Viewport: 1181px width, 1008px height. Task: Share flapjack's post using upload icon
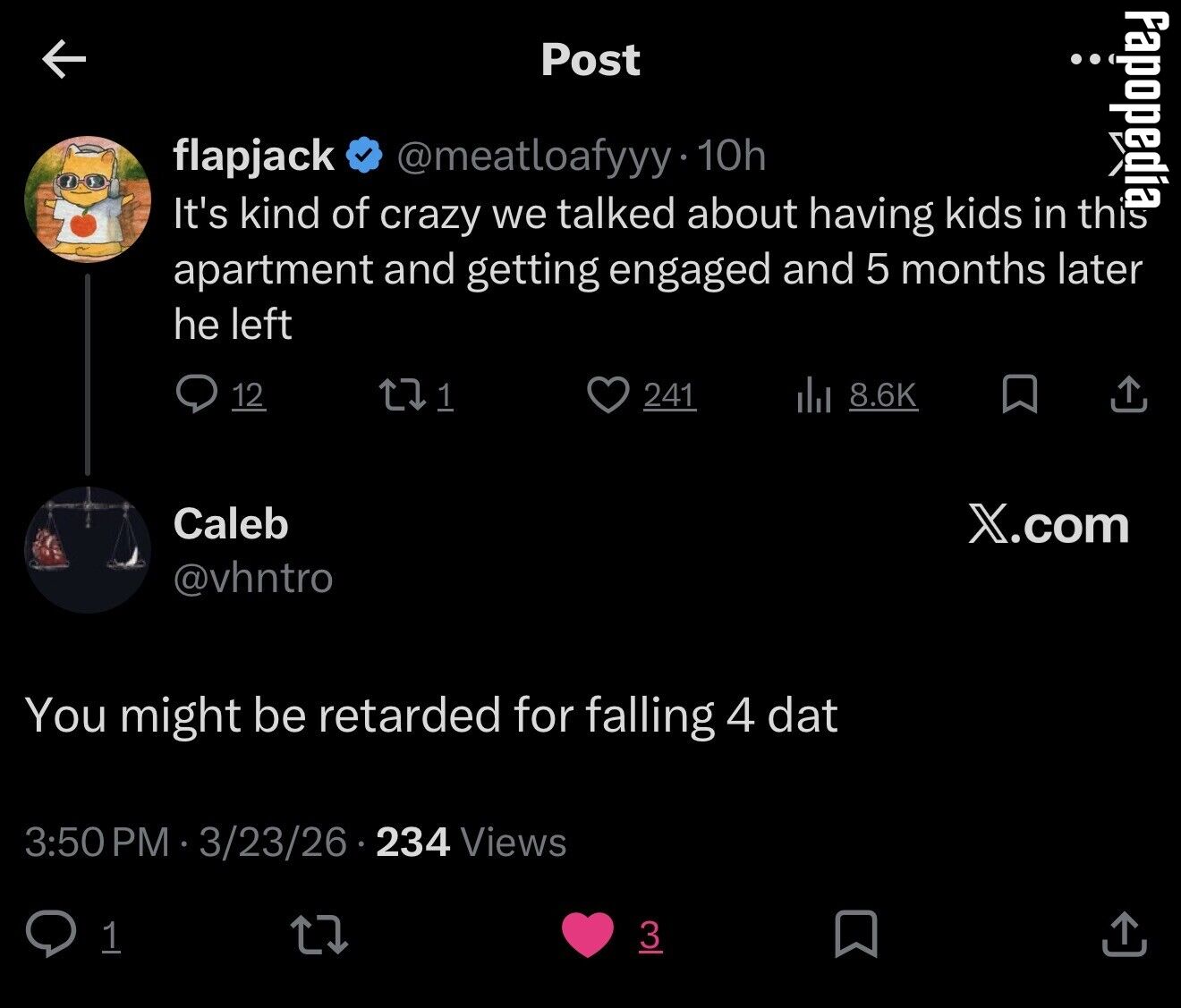click(1128, 394)
